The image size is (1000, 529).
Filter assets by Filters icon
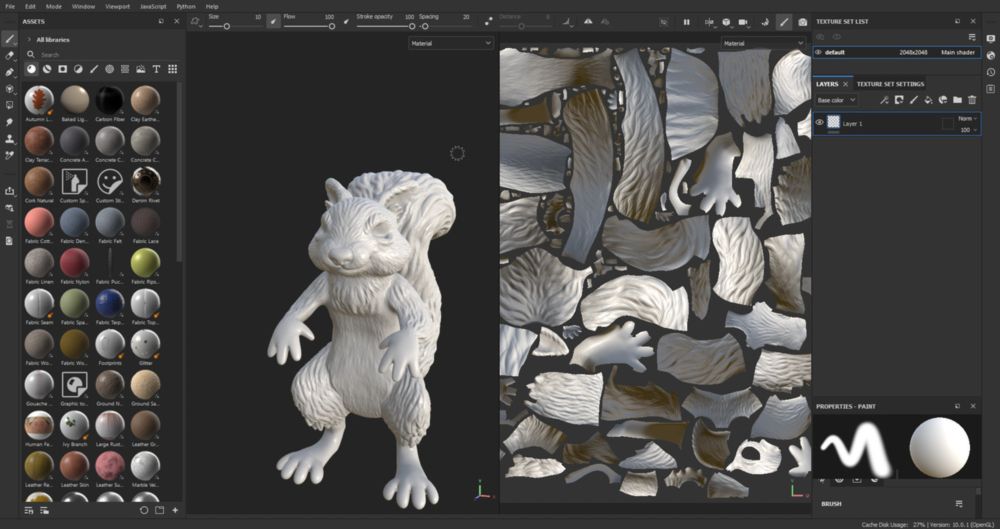pos(78,69)
